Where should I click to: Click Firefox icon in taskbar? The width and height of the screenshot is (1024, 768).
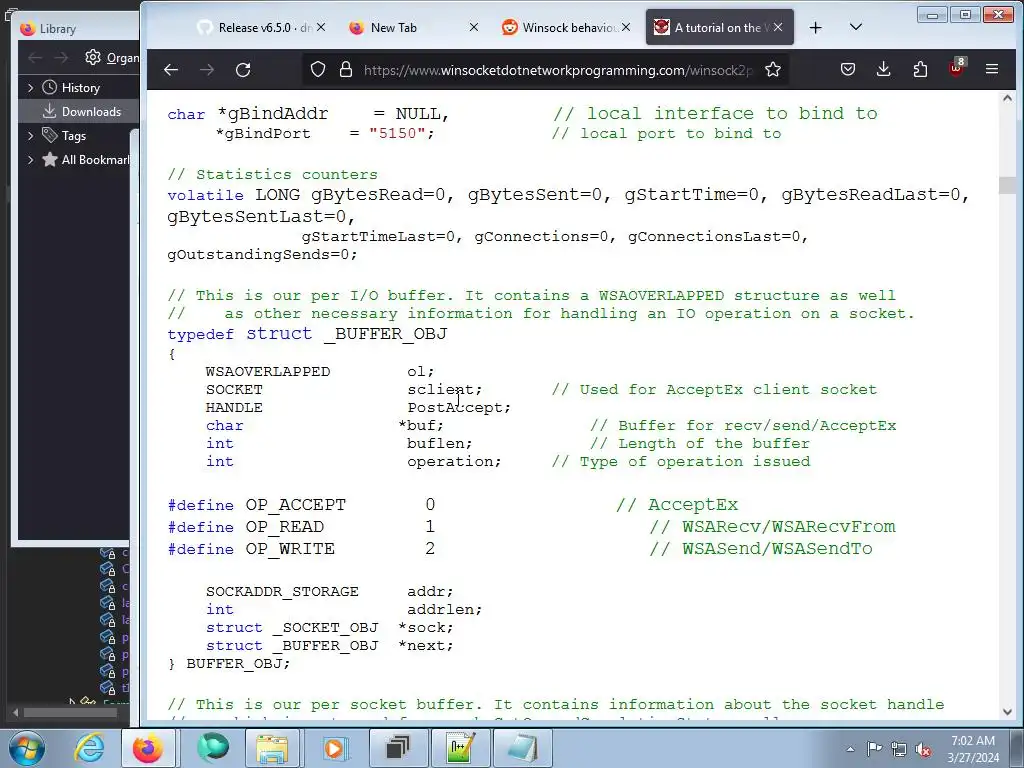pyautogui.click(x=148, y=748)
